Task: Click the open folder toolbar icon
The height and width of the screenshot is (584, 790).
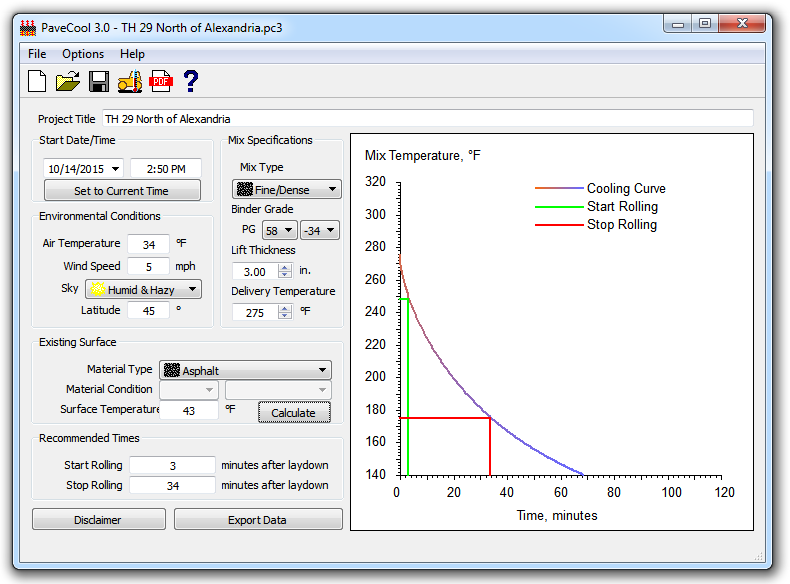Action: 68,82
